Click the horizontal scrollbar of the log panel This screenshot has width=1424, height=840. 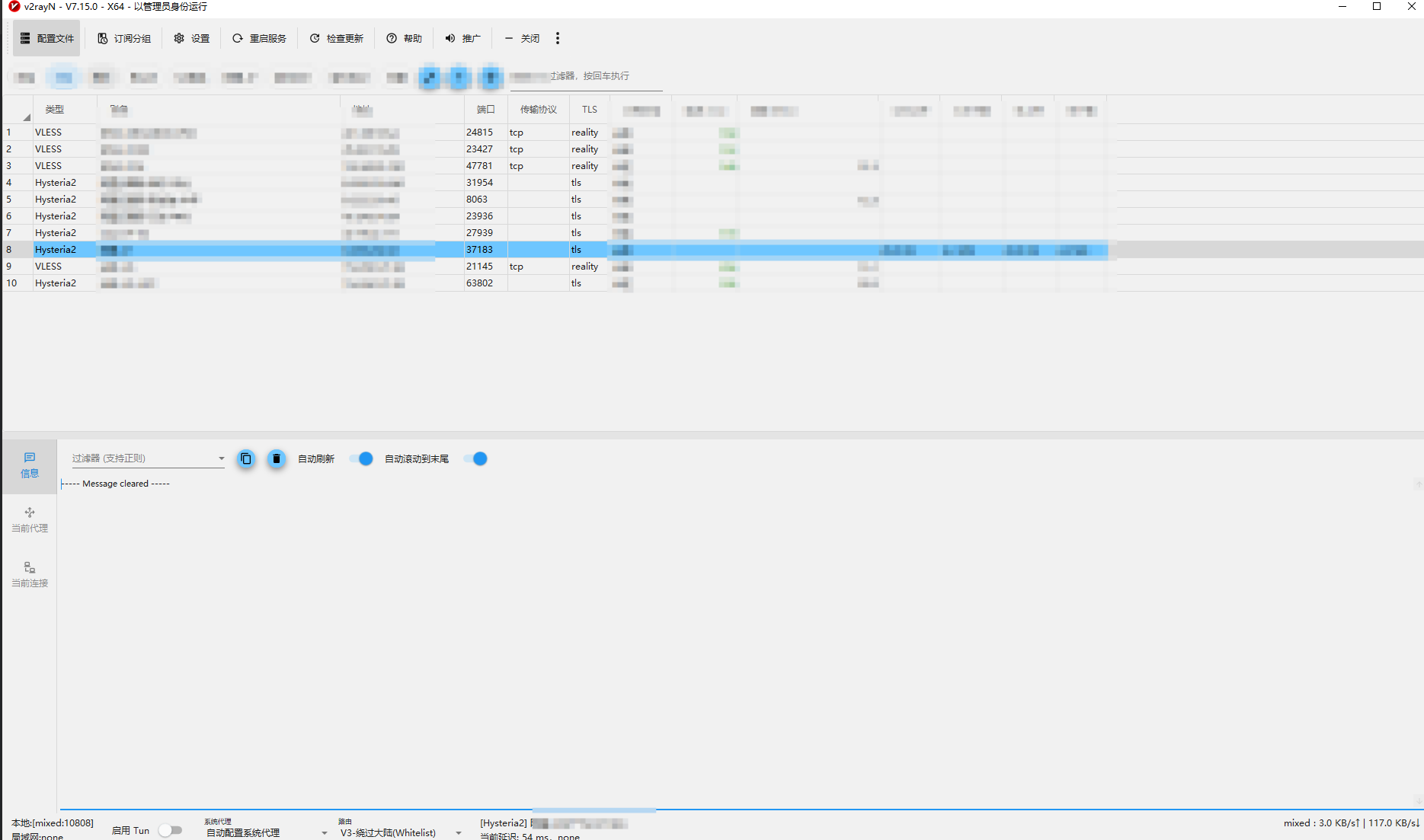click(594, 810)
